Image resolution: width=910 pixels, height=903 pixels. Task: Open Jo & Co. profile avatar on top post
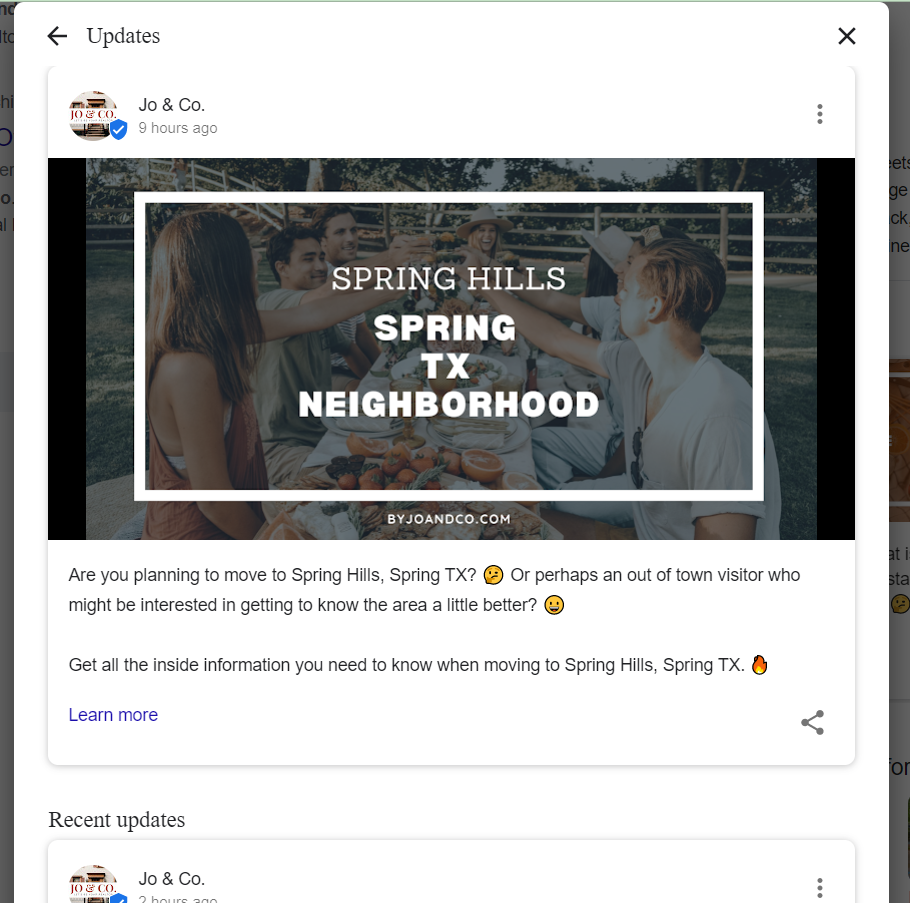(x=93, y=115)
